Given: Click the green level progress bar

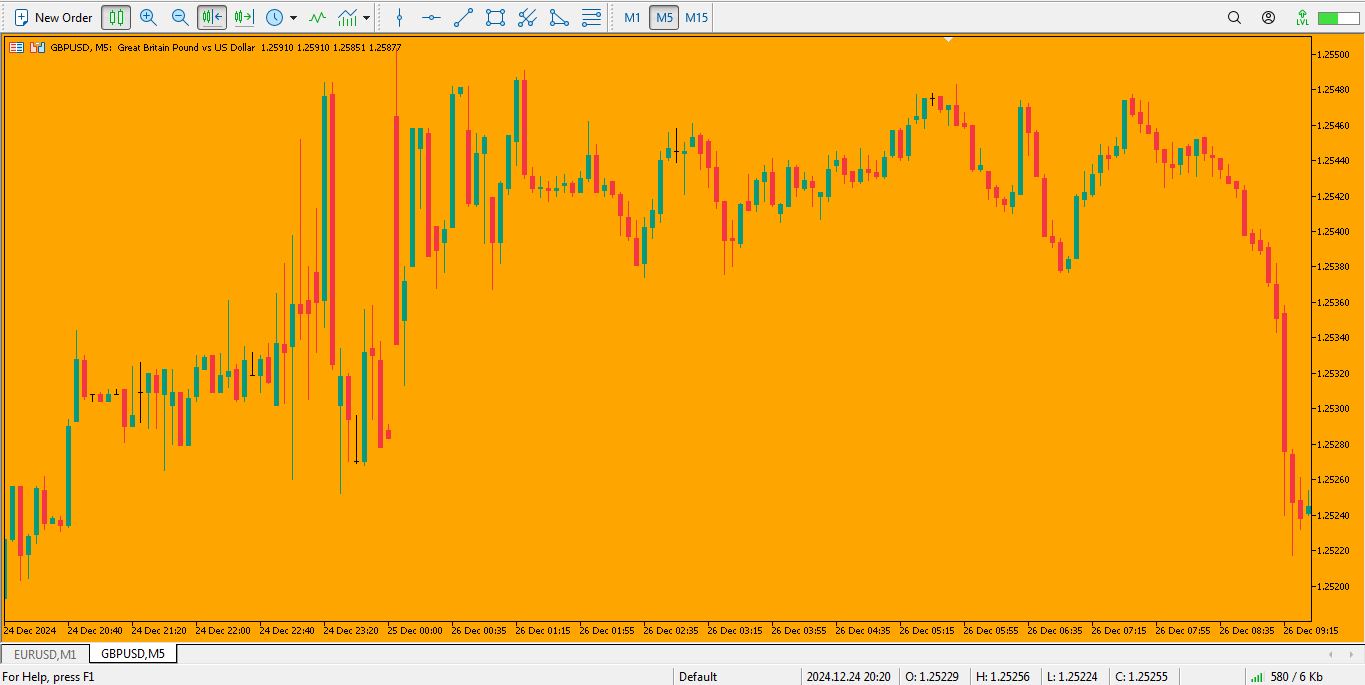Looking at the screenshot, I should pos(1339,18).
